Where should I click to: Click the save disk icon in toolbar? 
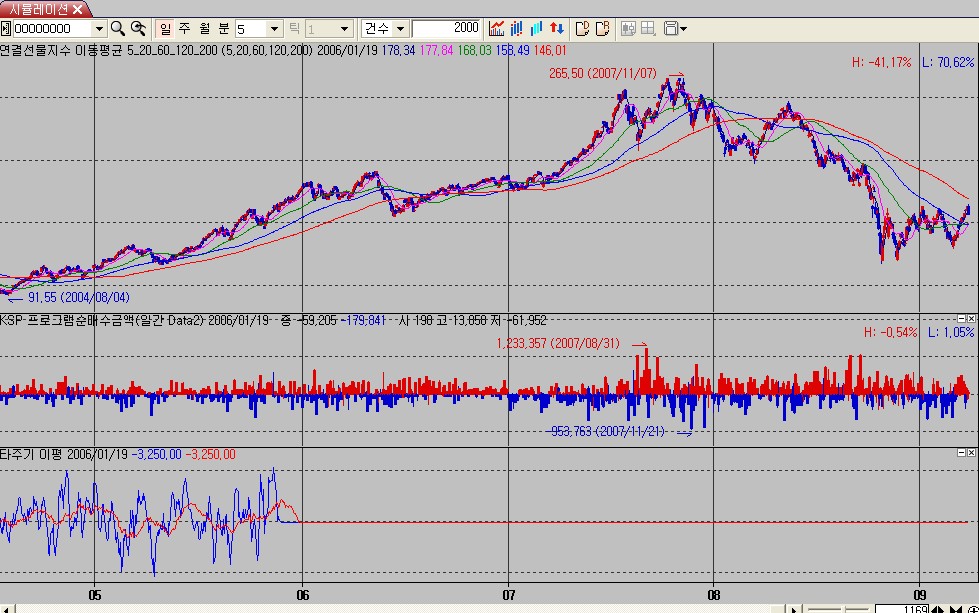672,29
